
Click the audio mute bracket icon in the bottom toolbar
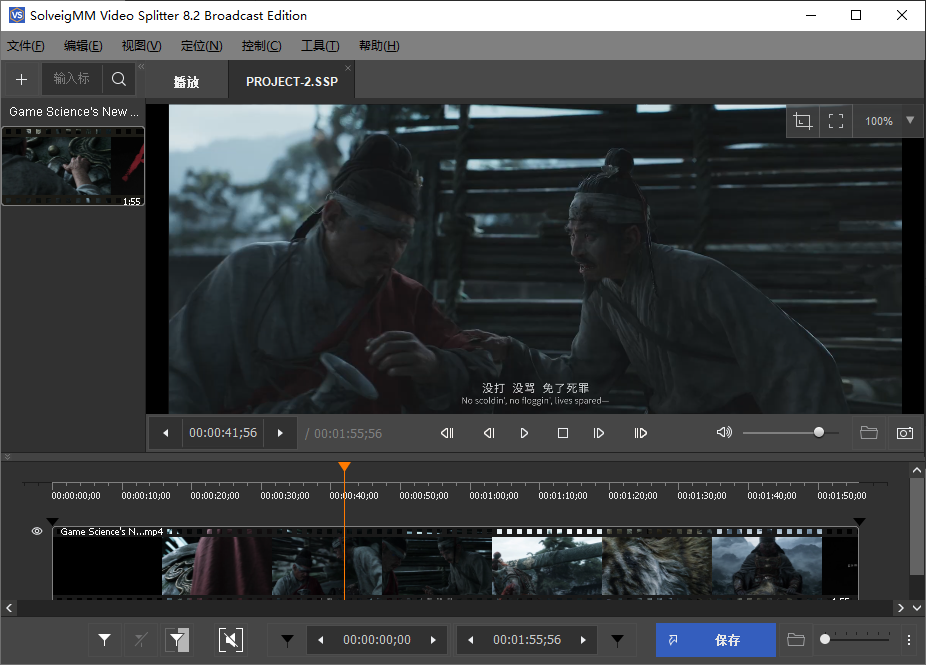click(231, 640)
